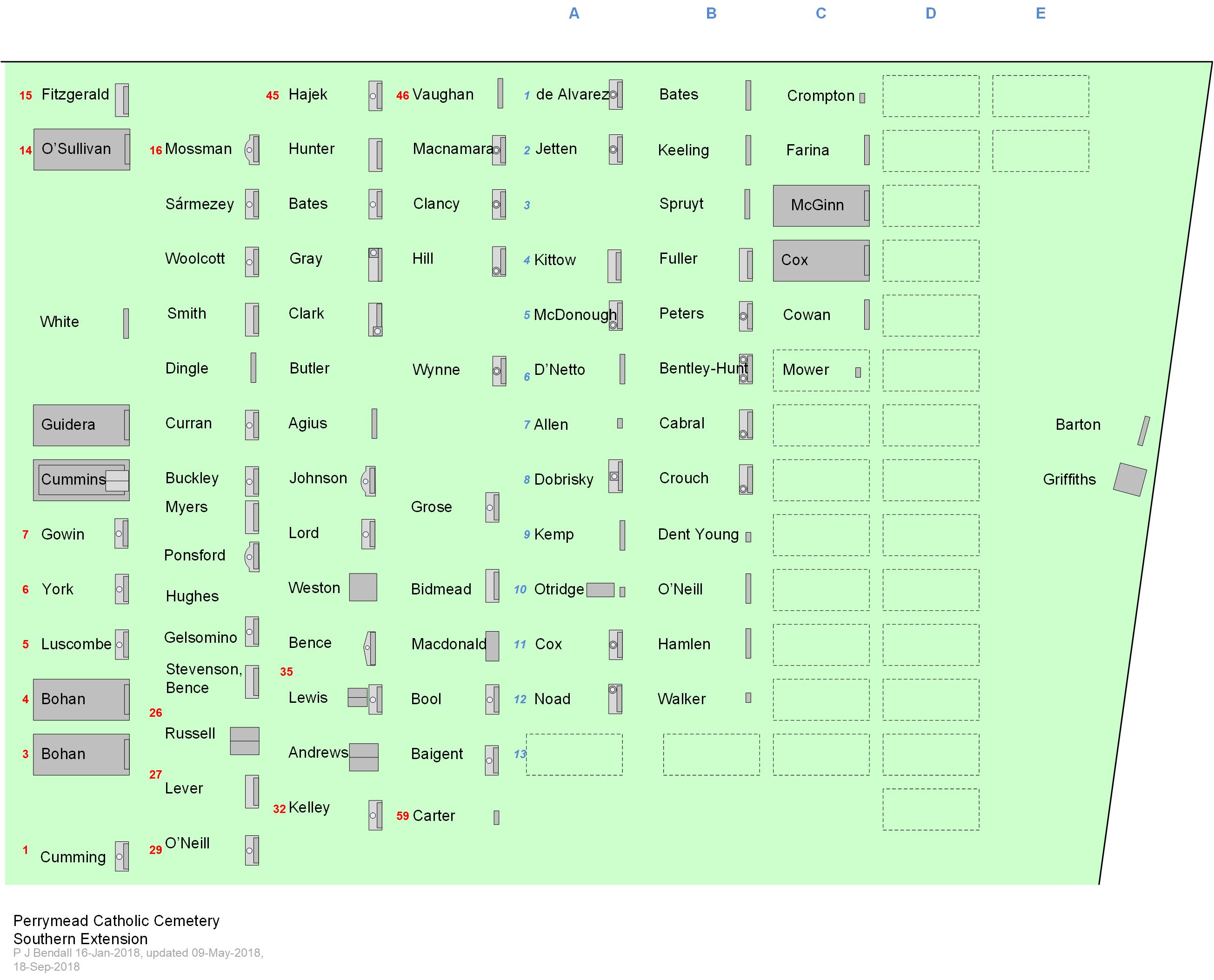Click the Otridge grey slab icon

tap(600, 590)
